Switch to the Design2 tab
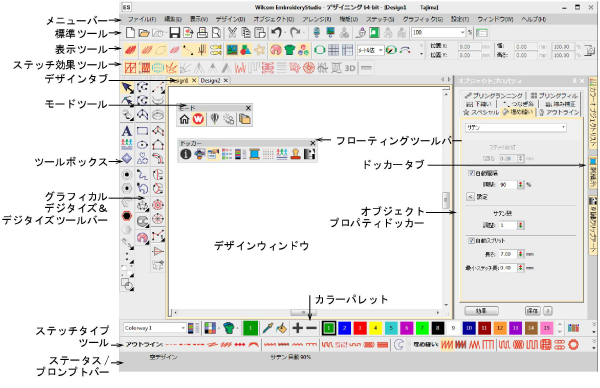Screen dimensions: 600x388 point(210,80)
